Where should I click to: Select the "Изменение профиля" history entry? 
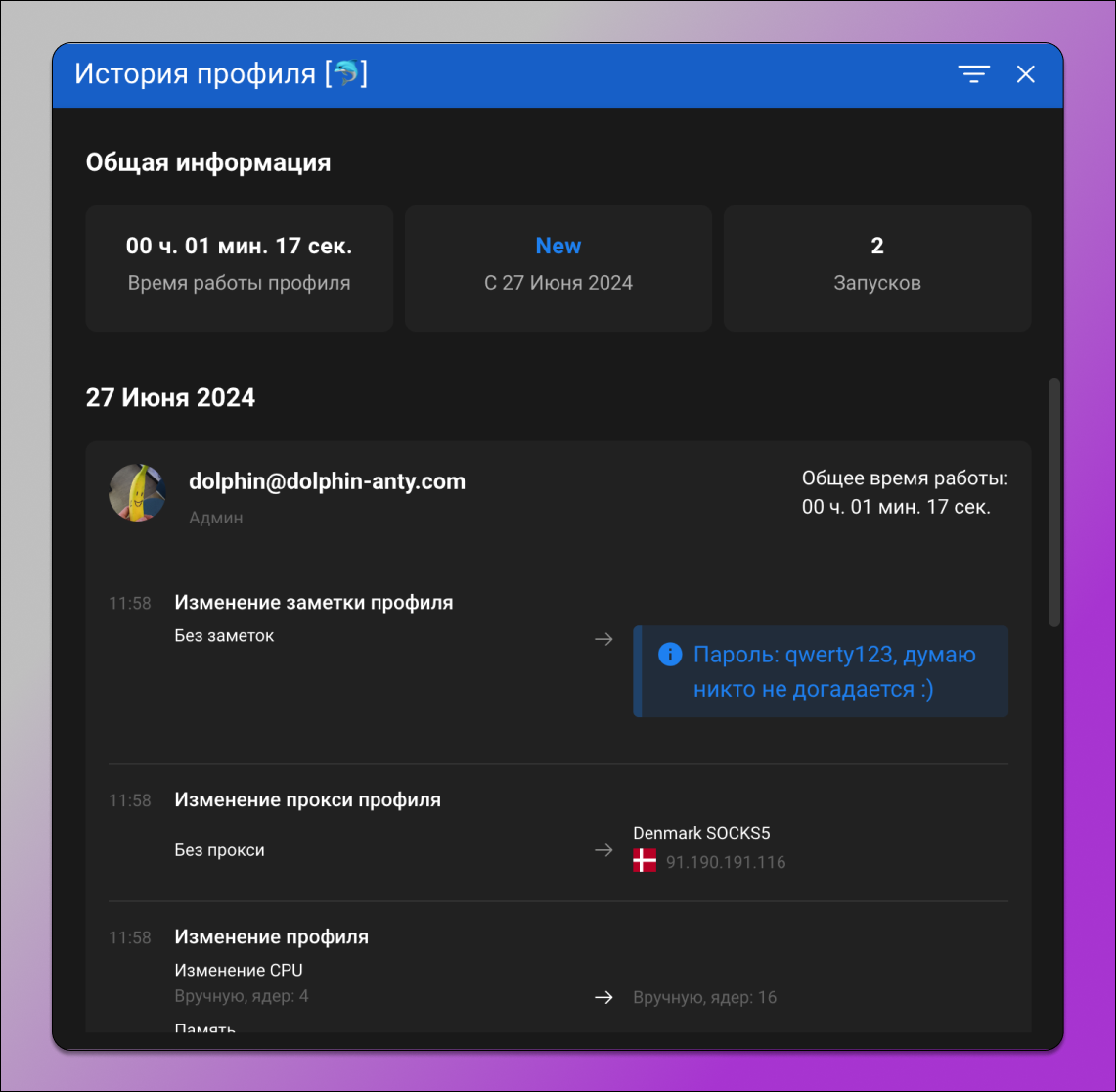coord(271,936)
